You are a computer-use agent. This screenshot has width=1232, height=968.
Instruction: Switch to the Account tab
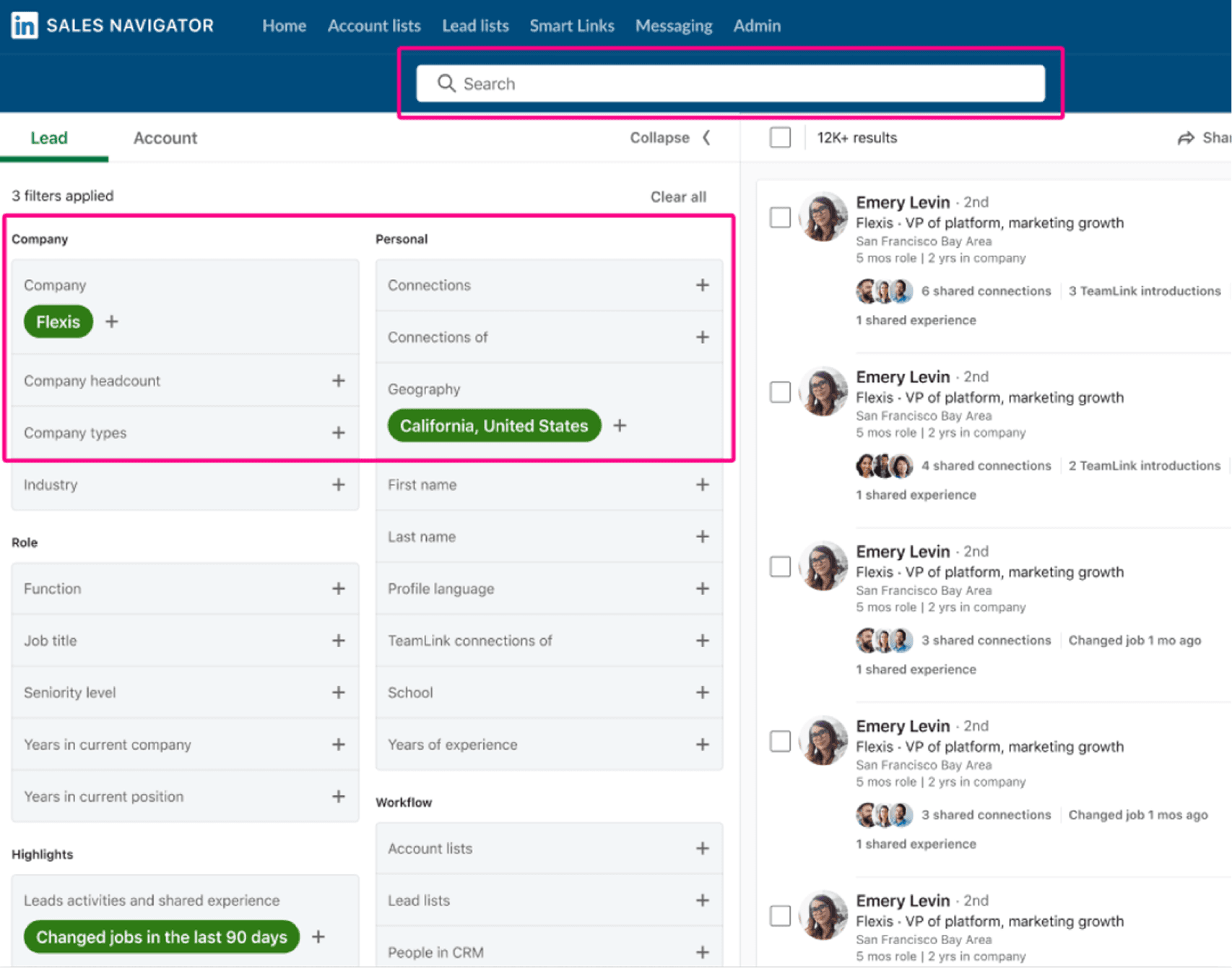coord(165,138)
